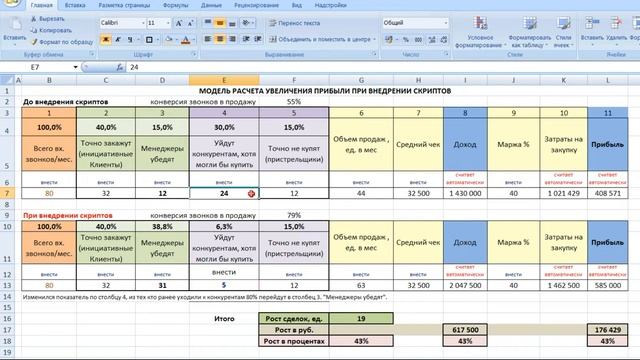
Task: Toggle bold (Ж) formatting
Action: 106,40
